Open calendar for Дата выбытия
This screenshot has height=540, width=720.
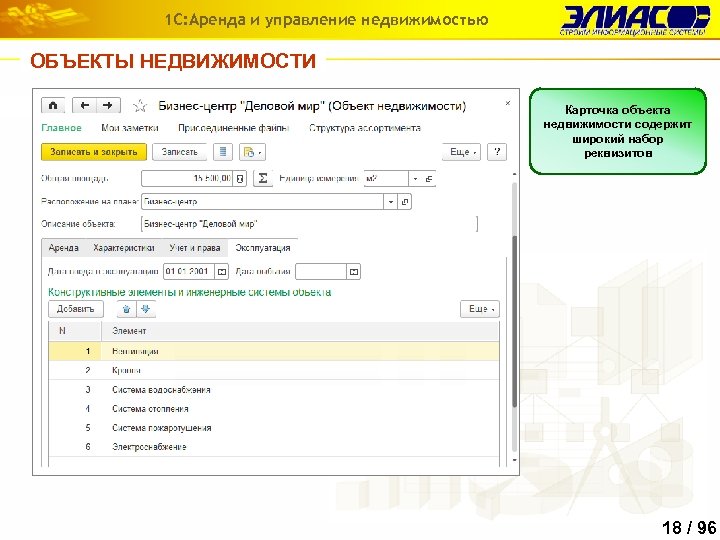pos(354,272)
